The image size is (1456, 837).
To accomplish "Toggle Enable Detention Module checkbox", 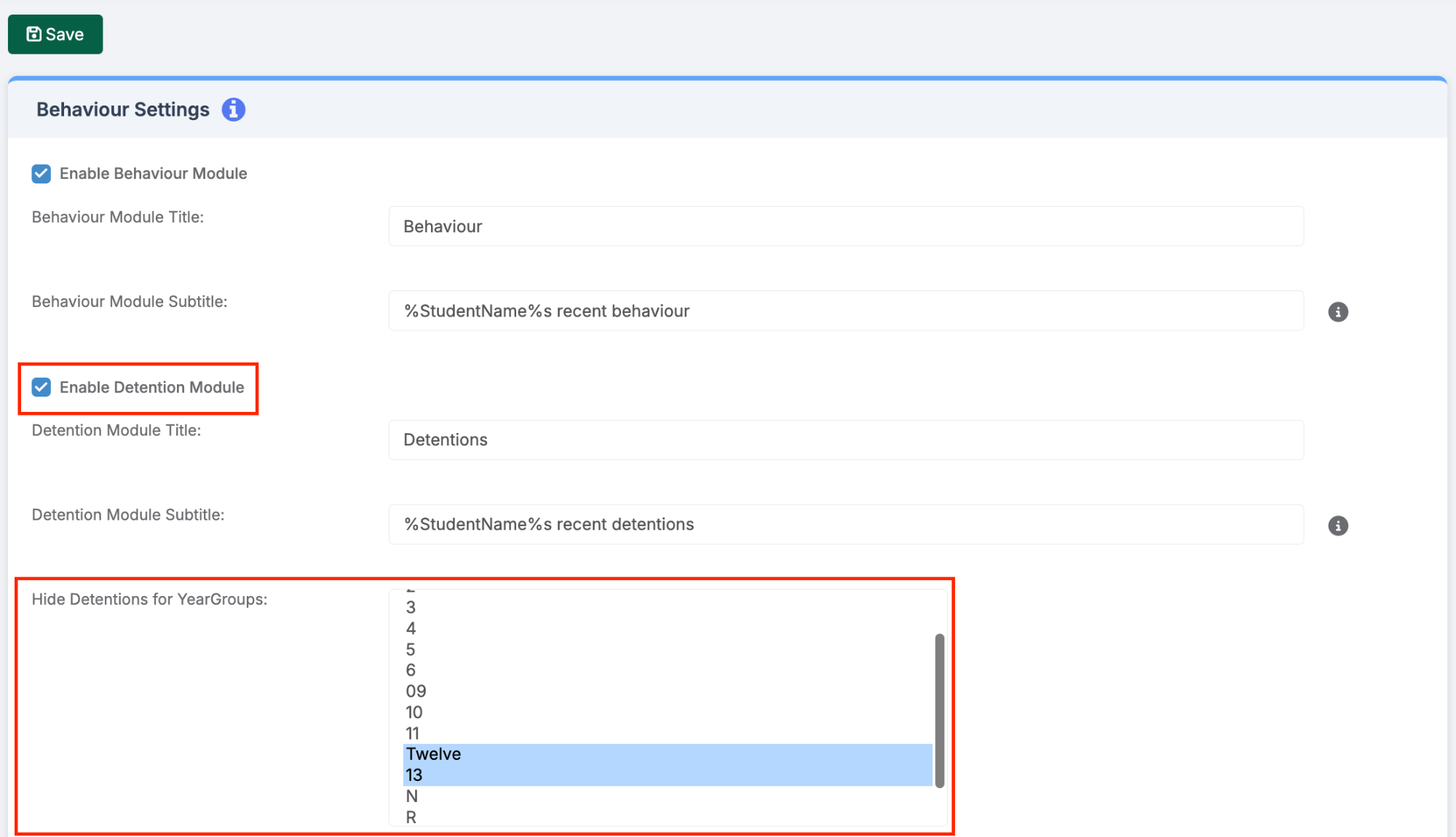I will click(x=41, y=387).
